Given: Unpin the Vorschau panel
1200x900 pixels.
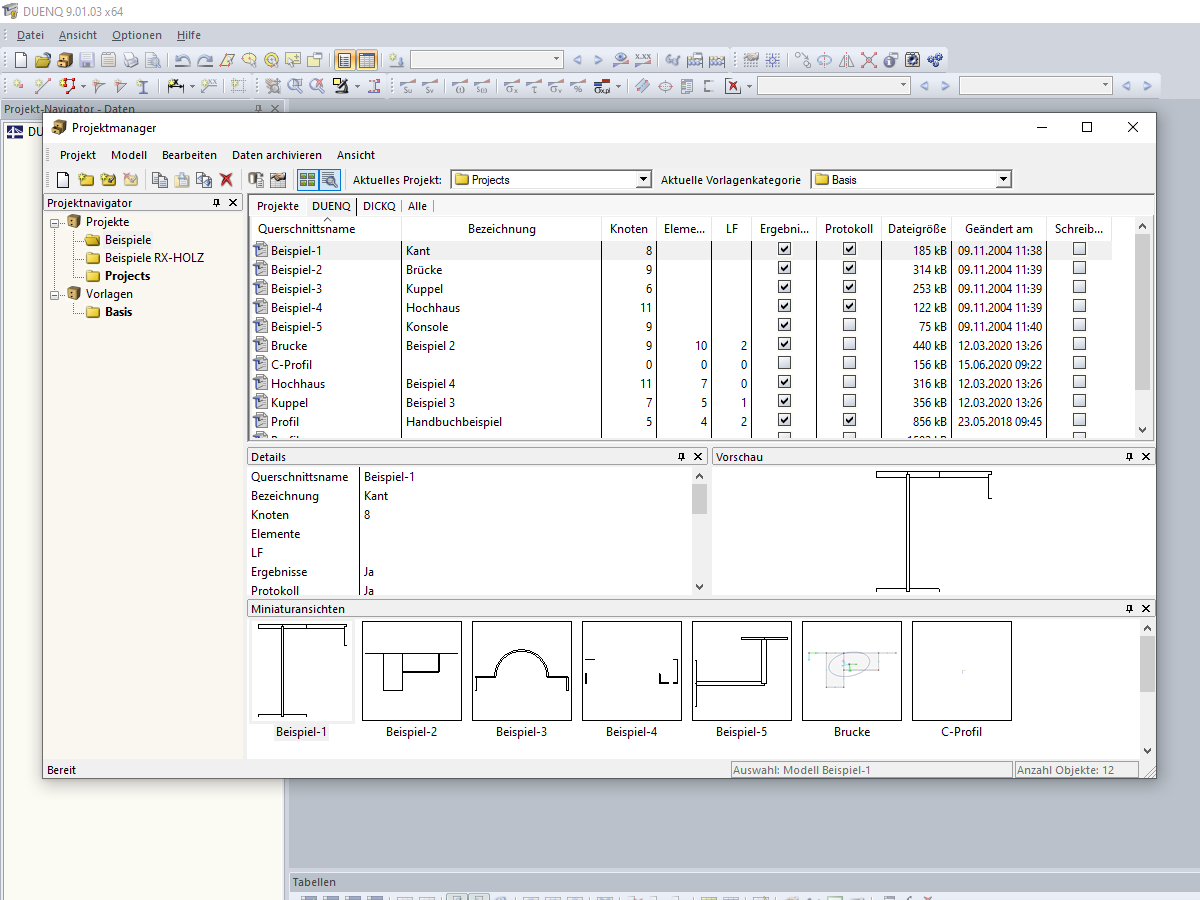Looking at the screenshot, I should pyautogui.click(x=1131, y=456).
